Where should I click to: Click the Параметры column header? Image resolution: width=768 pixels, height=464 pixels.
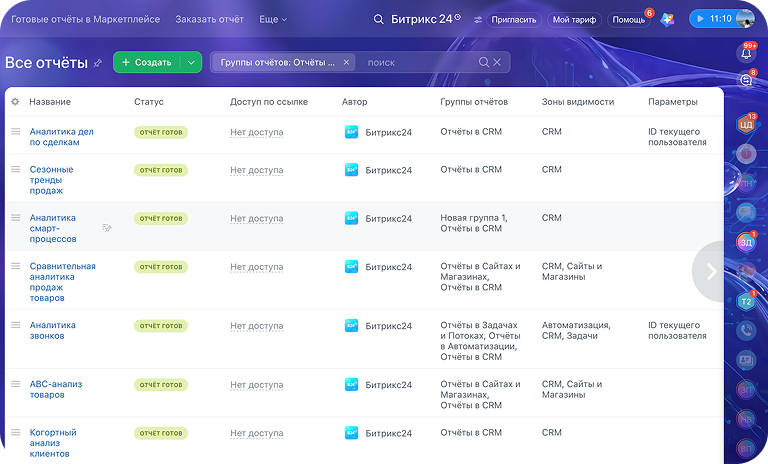(673, 101)
